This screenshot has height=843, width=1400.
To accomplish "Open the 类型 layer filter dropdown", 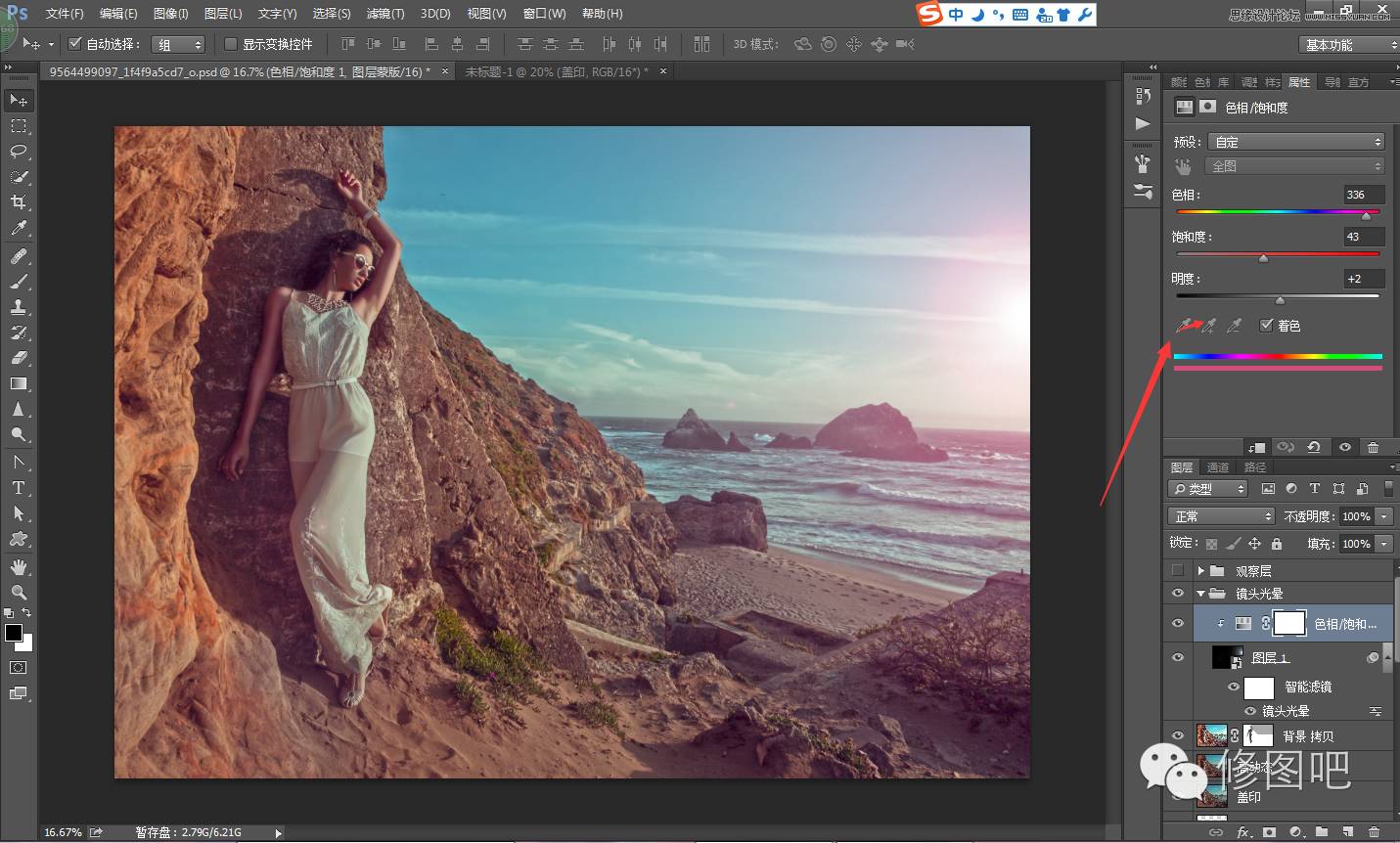I will [1209, 489].
